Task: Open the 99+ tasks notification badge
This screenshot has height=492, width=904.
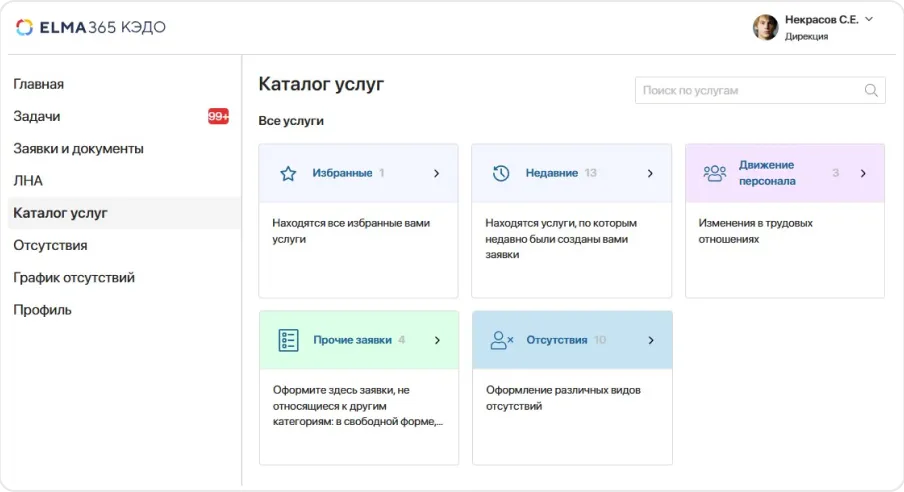Action: [x=218, y=117]
